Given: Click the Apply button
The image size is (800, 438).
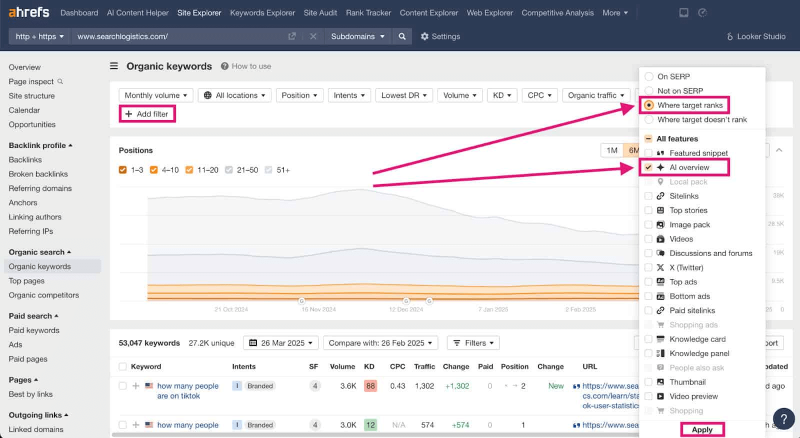Looking at the screenshot, I should tap(702, 429).
